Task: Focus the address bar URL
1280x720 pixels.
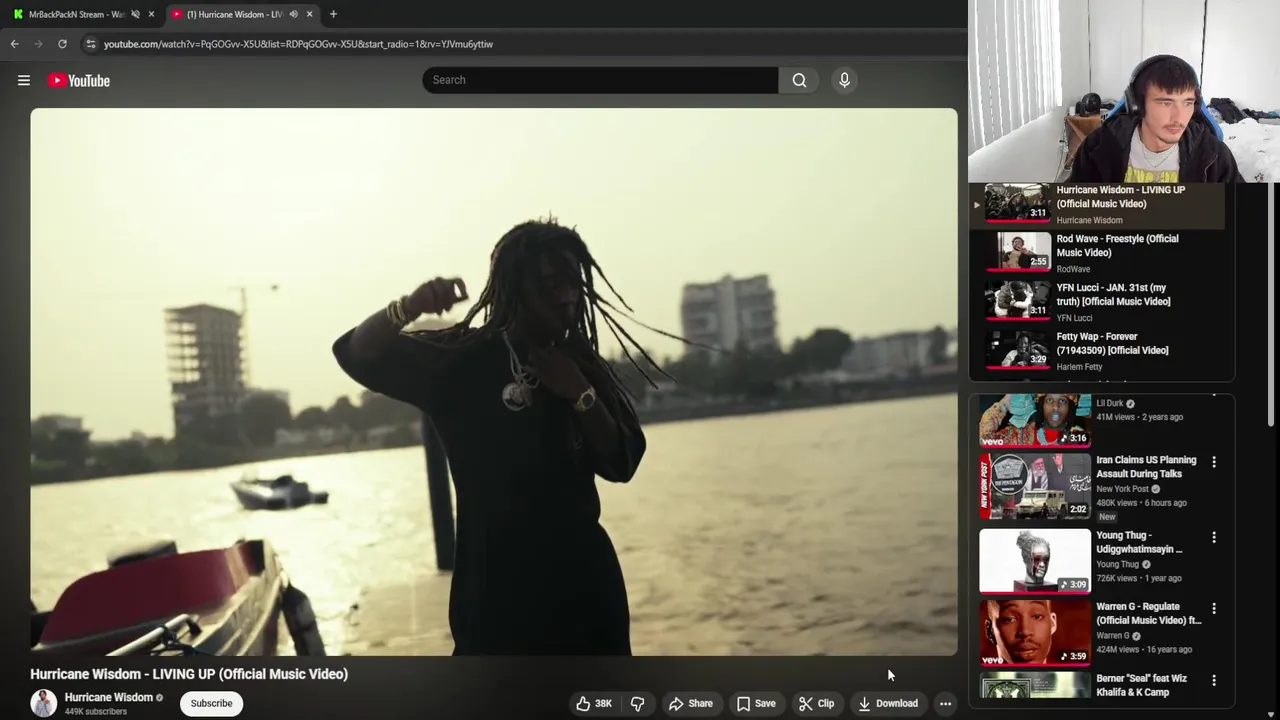Action: coord(298,44)
